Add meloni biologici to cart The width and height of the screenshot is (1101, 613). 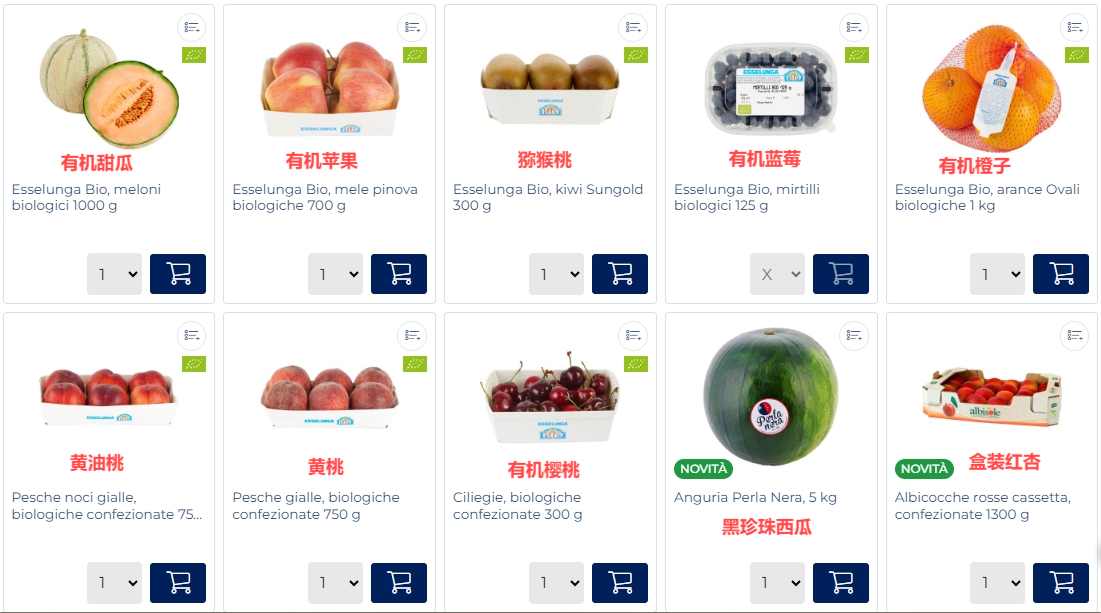click(178, 274)
